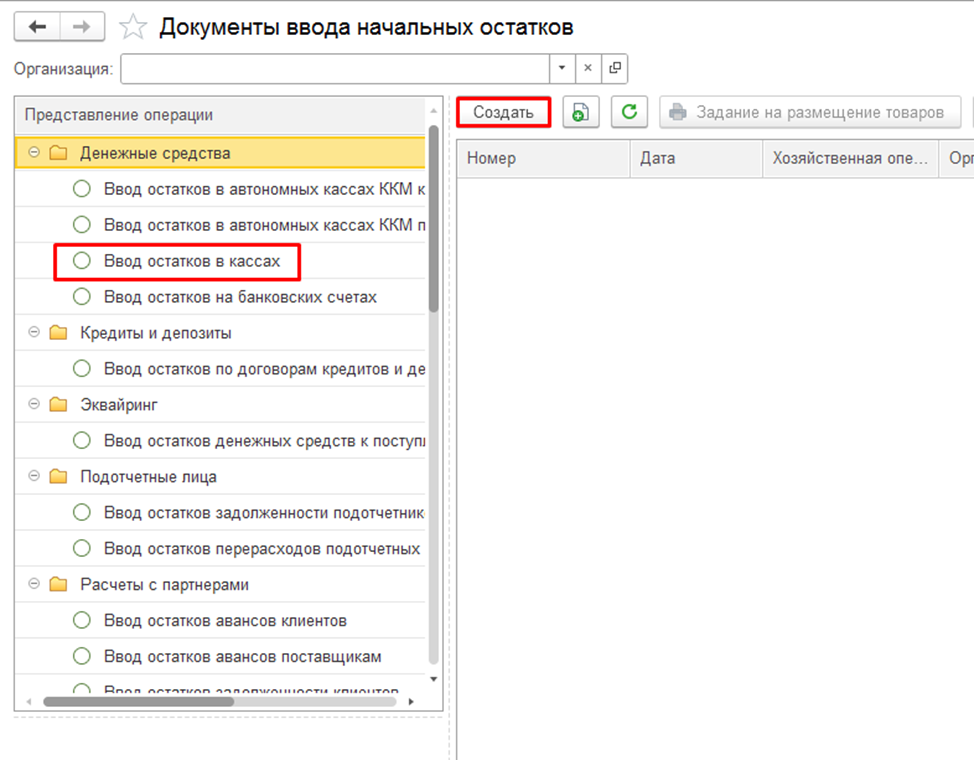The width and height of the screenshot is (974, 760).
Task: Click the Денежные средства folder icon
Action: pos(58,153)
